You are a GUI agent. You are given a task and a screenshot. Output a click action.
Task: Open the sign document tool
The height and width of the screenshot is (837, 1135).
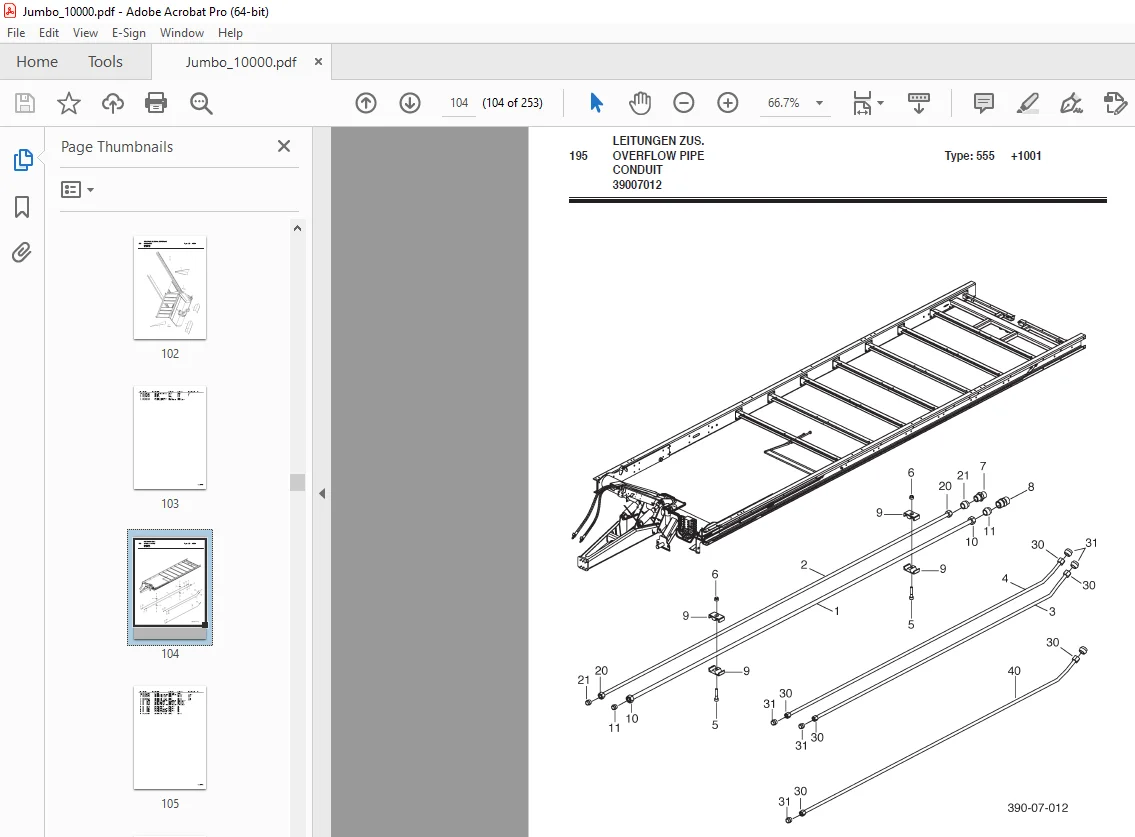[1071, 103]
